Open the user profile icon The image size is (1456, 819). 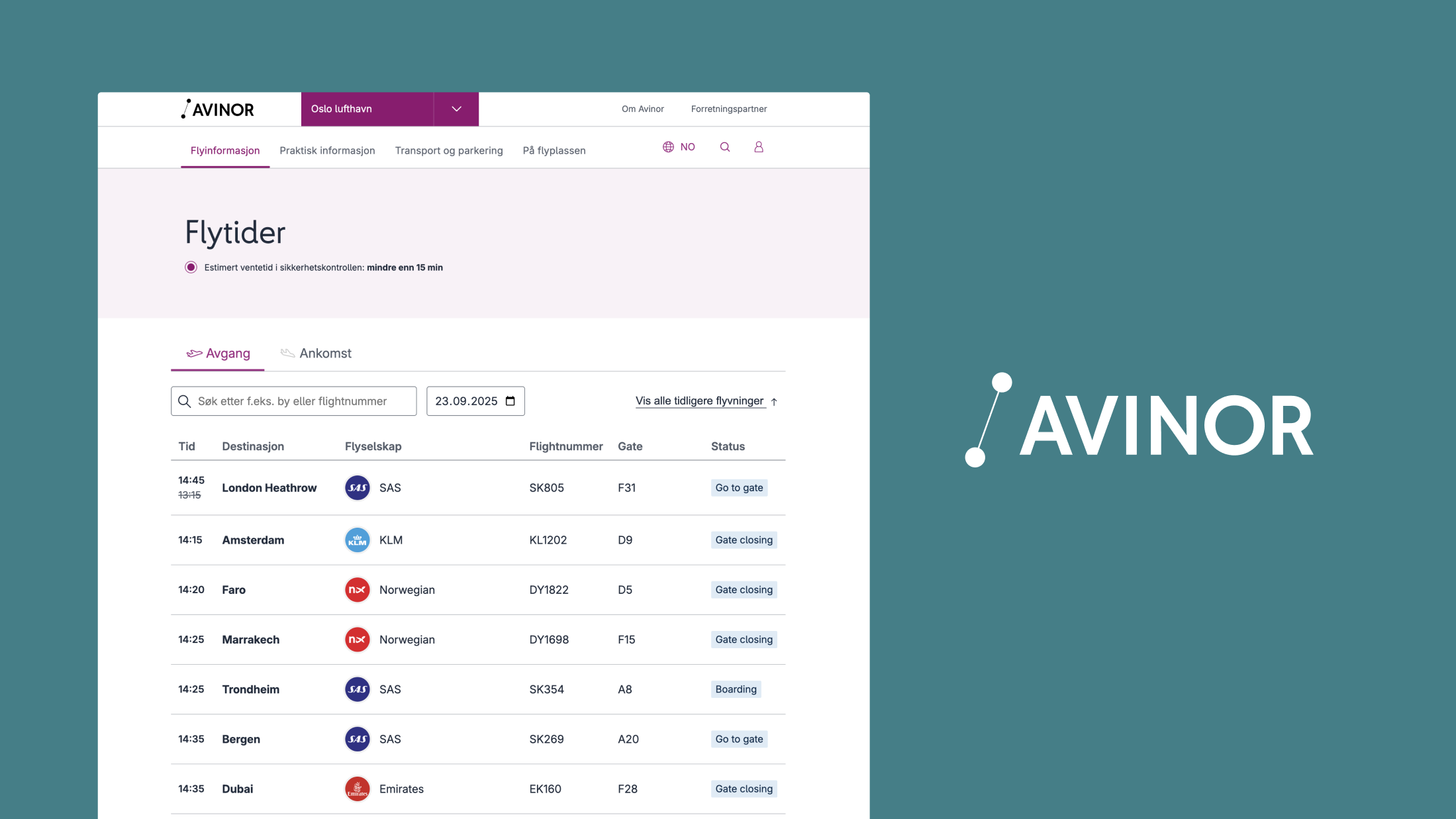[x=759, y=147]
